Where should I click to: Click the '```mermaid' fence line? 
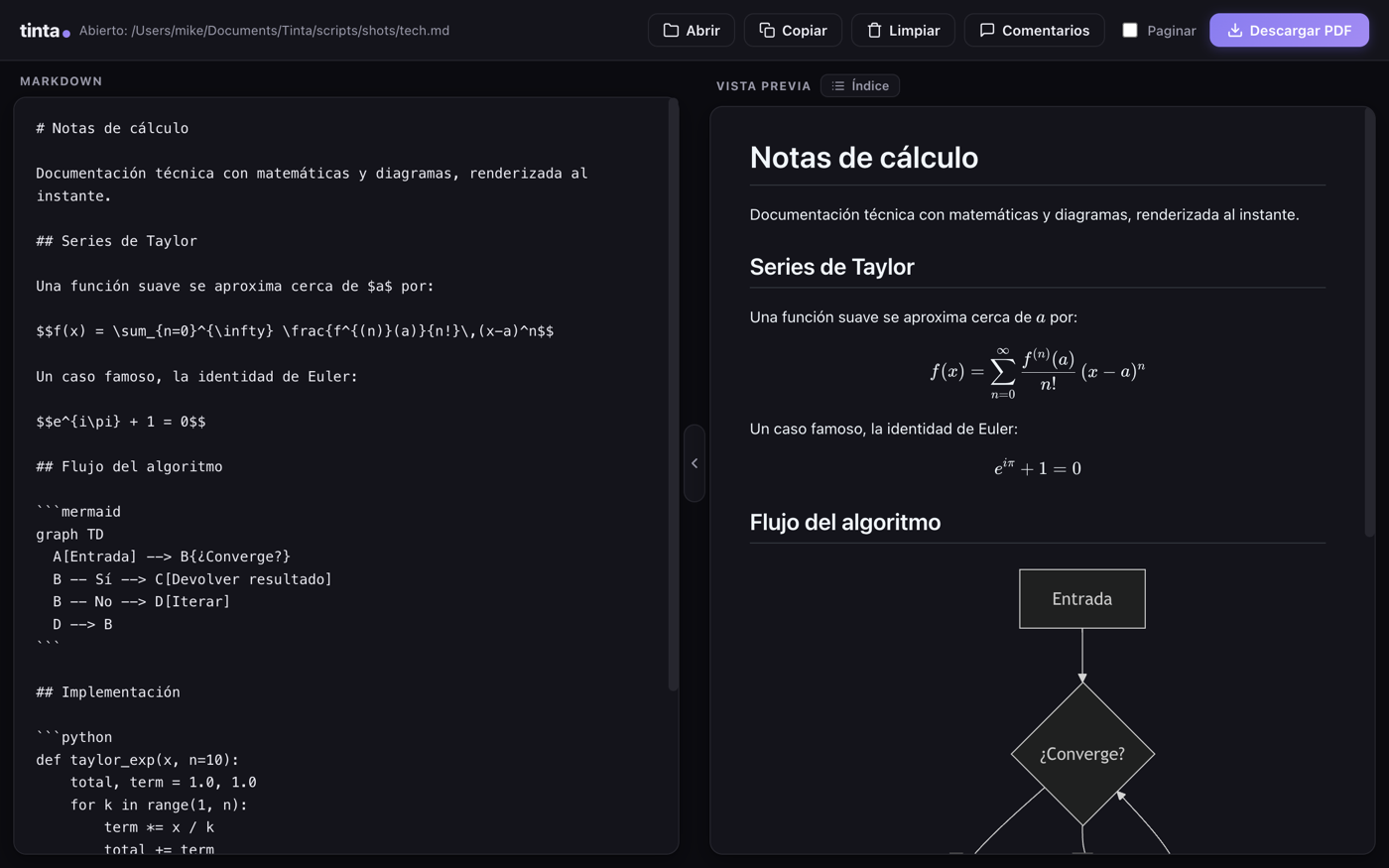(x=78, y=512)
